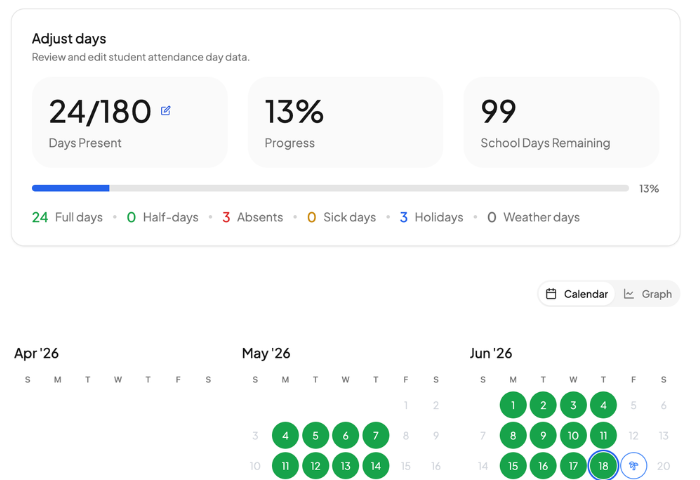Click the grayed June 20 date
The height and width of the screenshot is (480, 700).
coord(663,466)
